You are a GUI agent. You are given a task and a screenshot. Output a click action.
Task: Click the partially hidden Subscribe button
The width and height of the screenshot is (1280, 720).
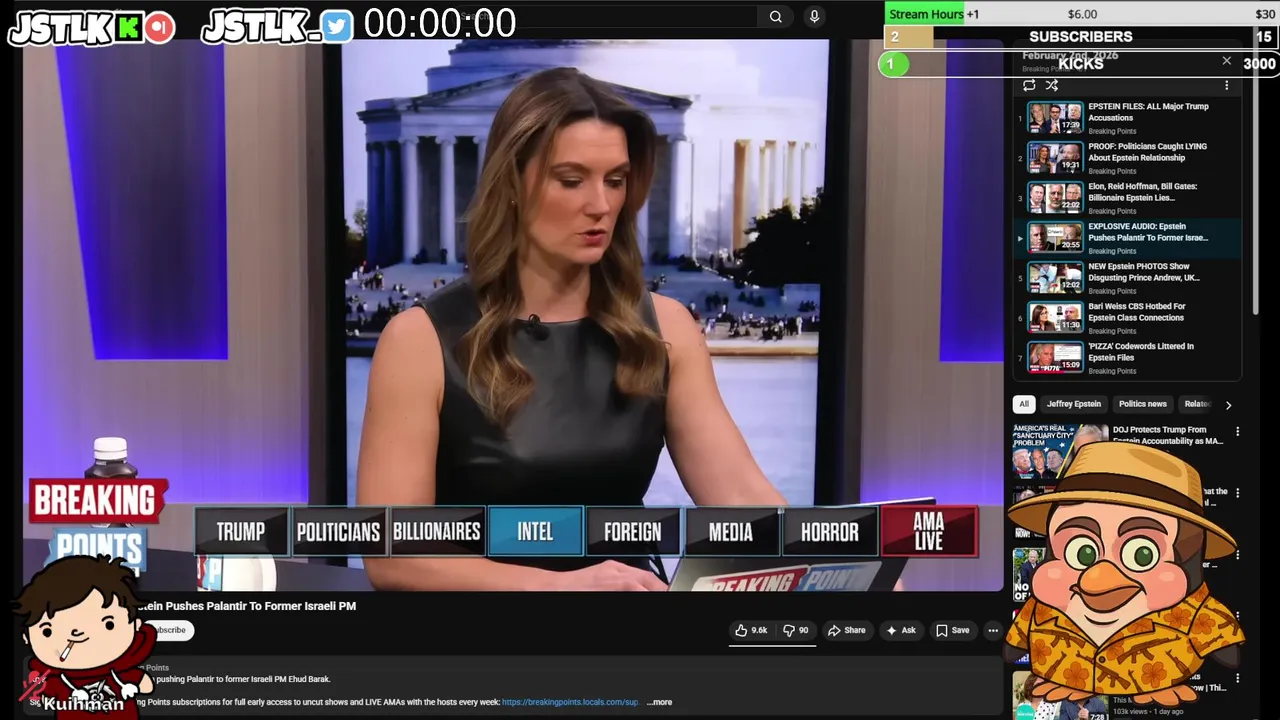pyautogui.click(x=168, y=630)
